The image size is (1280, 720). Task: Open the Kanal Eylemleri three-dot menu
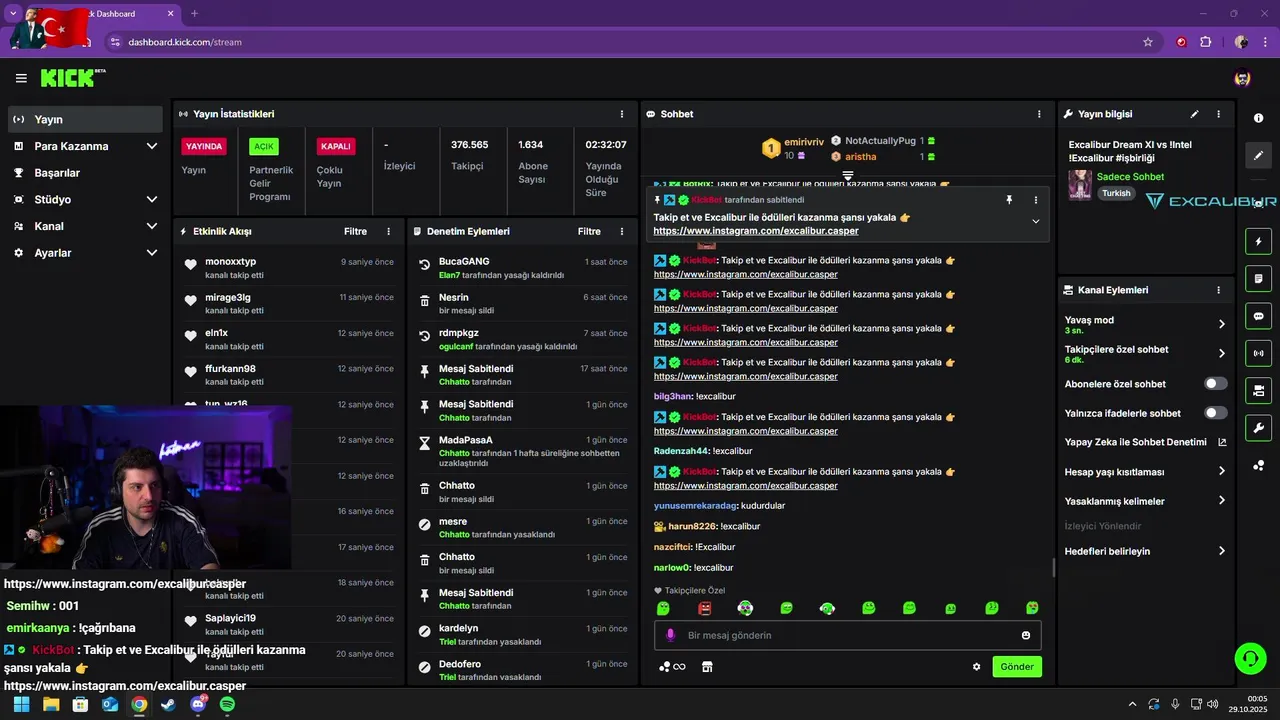(1218, 290)
